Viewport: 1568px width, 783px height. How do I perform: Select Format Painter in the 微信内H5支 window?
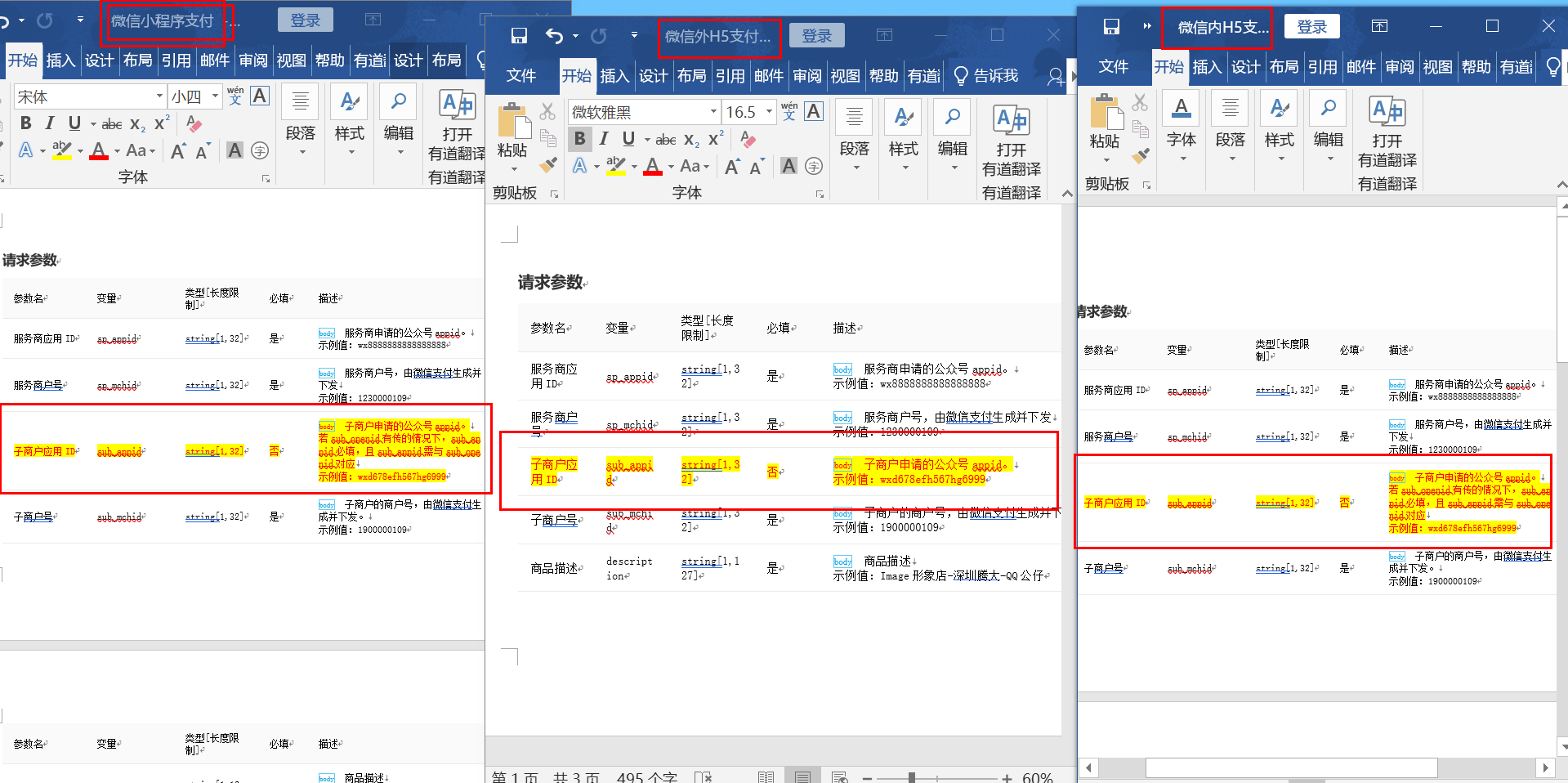pyautogui.click(x=1140, y=155)
